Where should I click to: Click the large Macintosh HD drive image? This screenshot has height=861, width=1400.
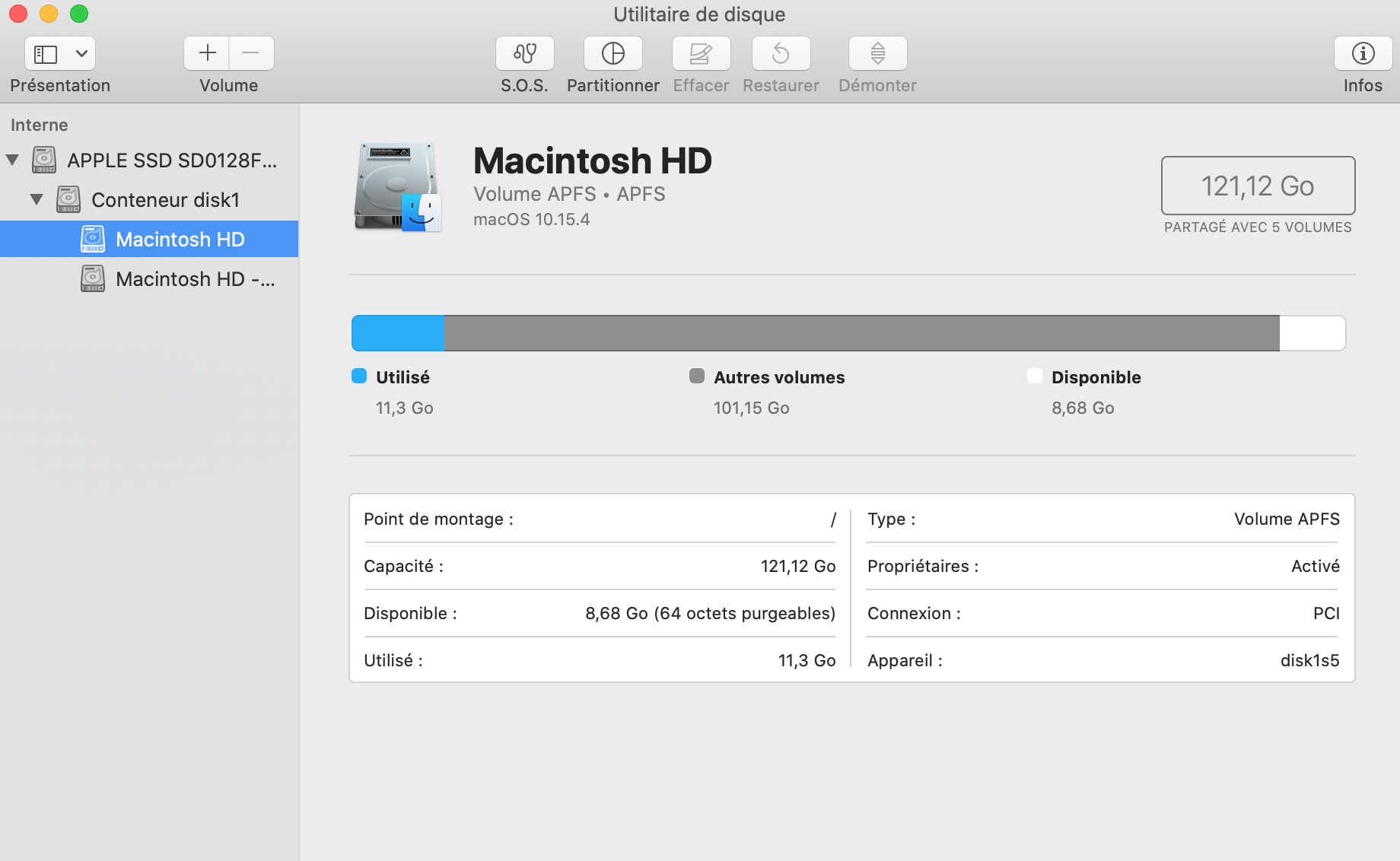[x=396, y=187]
